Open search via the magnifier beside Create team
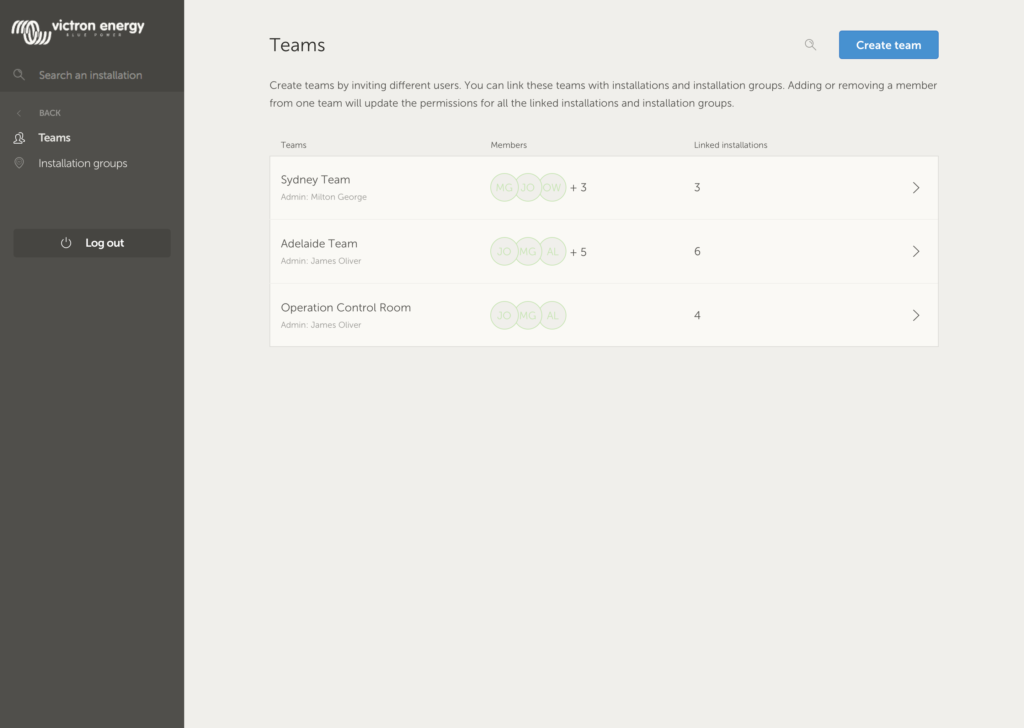 [x=810, y=44]
